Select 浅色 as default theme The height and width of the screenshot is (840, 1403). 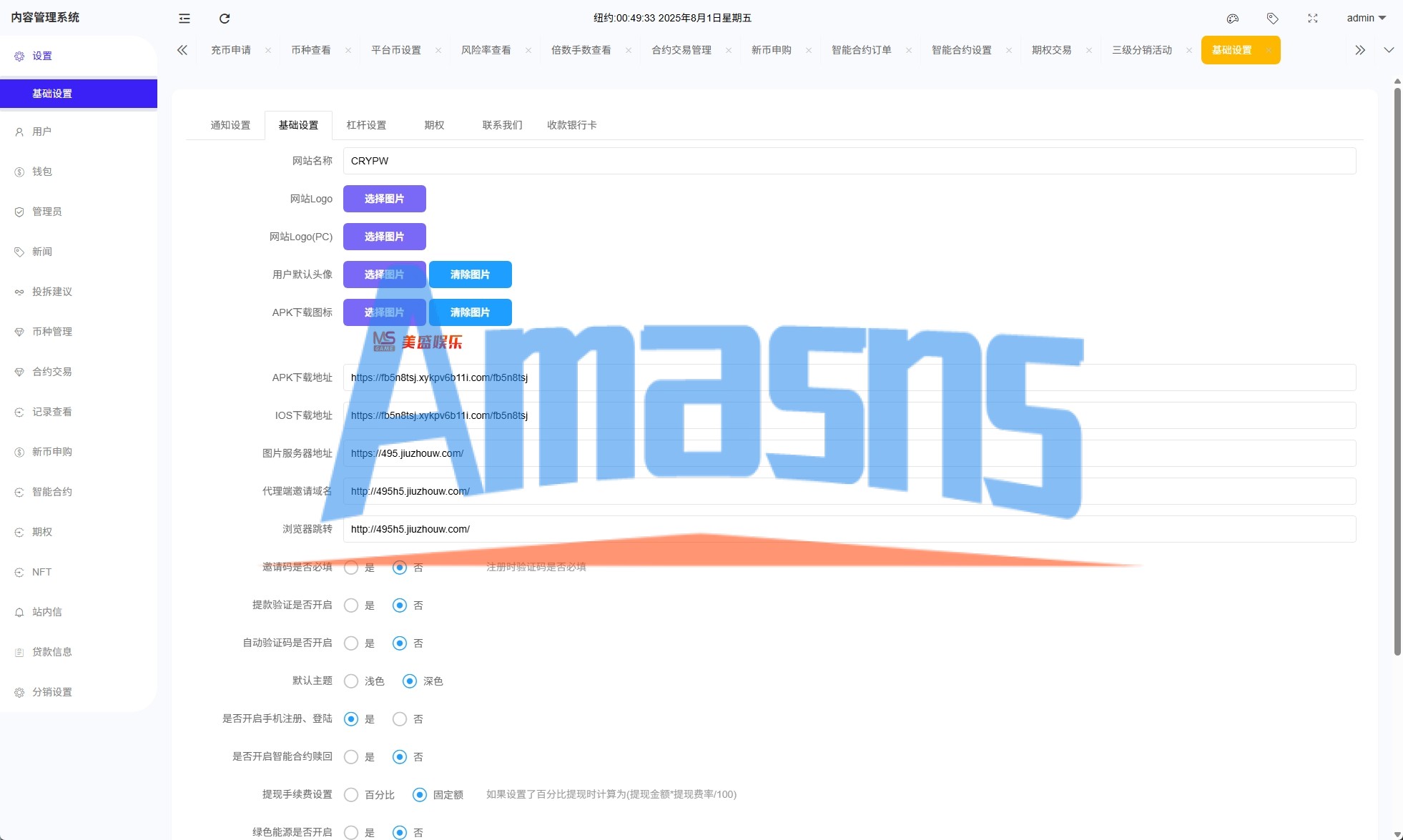point(351,681)
